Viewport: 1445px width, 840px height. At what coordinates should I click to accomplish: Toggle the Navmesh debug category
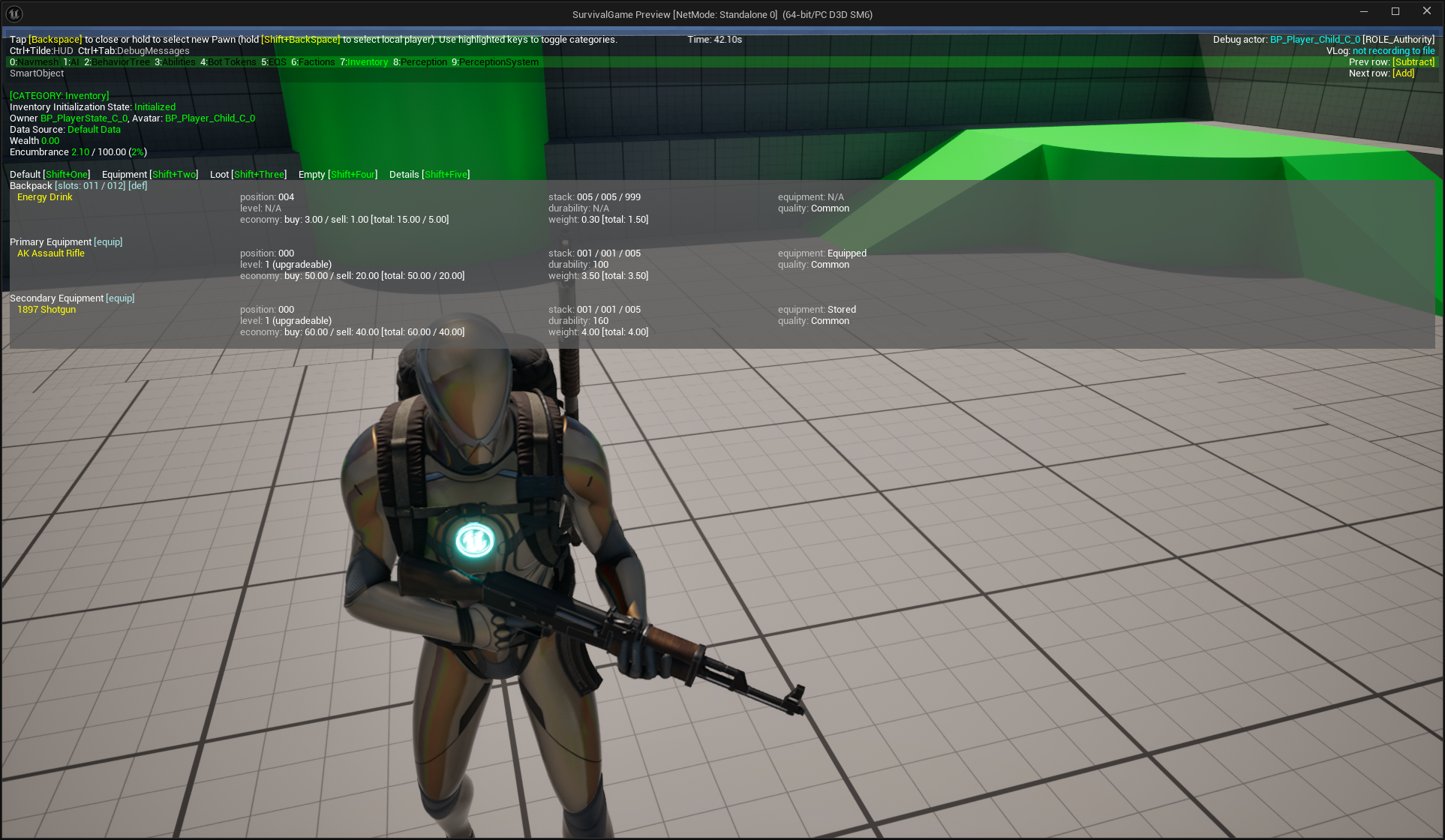tap(34, 62)
